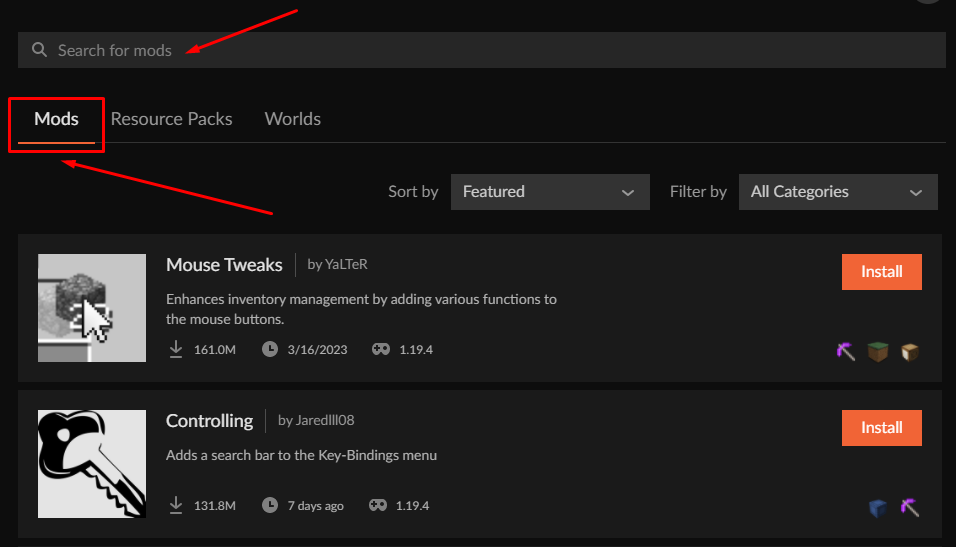Viewport: 956px width, 547px height.
Task: Click the clock date icon for Mouse Tweaks
Action: (x=269, y=349)
